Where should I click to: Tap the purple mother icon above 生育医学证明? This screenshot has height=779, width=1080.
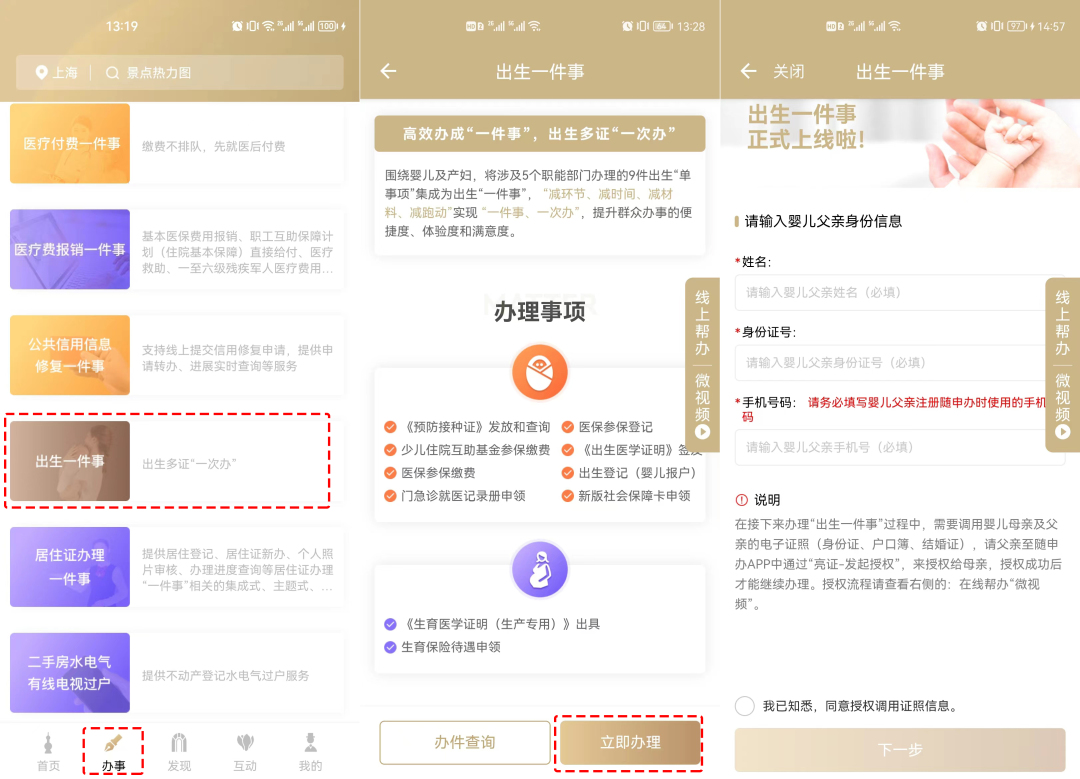click(x=539, y=570)
